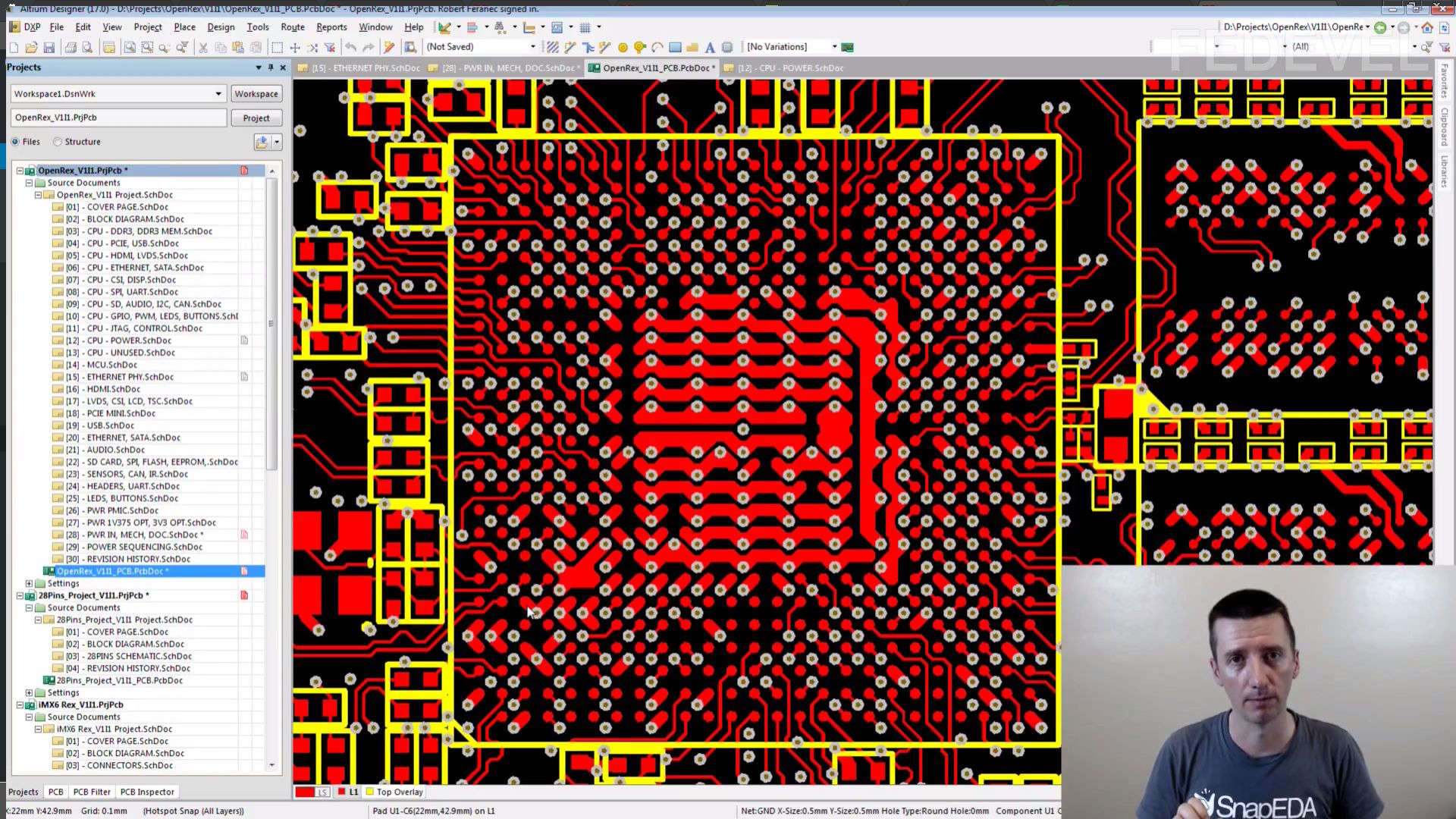The width and height of the screenshot is (1456, 819).
Task: Click the Cut scissors icon
Action: pos(203,48)
